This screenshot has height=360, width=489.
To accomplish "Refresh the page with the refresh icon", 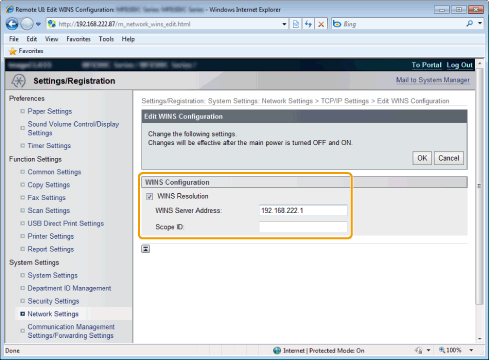I will [308, 24].
